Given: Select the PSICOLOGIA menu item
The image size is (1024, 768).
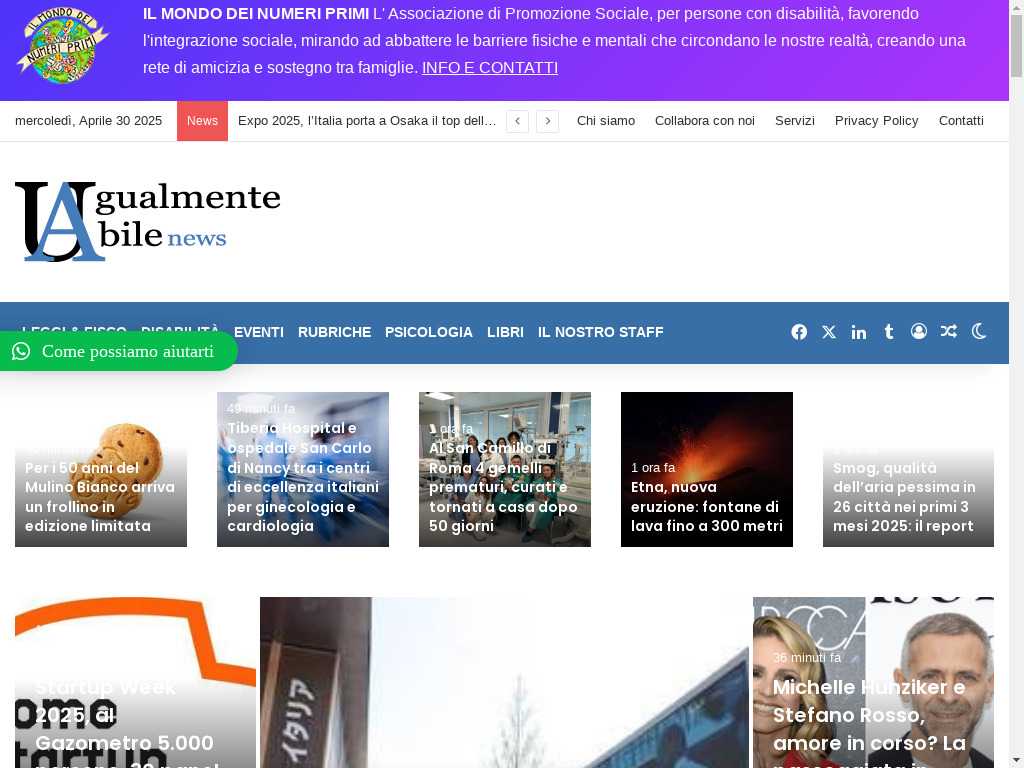Looking at the screenshot, I should (428, 332).
